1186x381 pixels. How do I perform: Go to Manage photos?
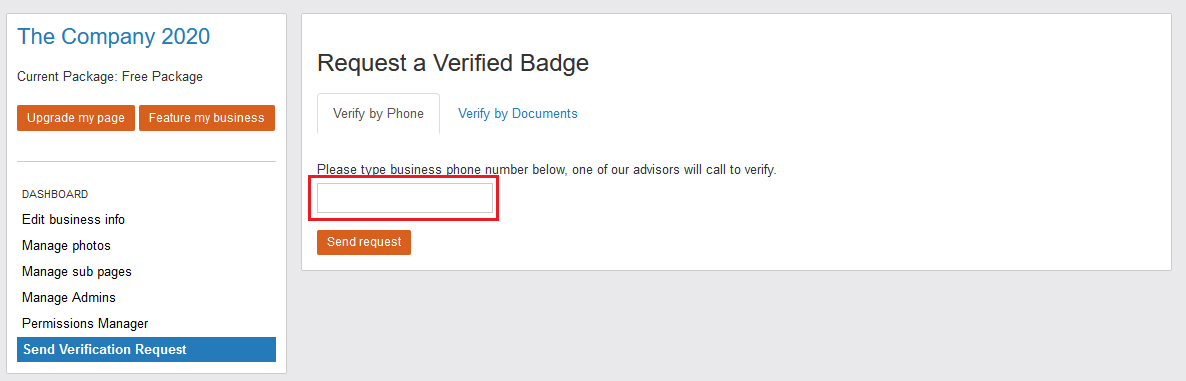[66, 246]
